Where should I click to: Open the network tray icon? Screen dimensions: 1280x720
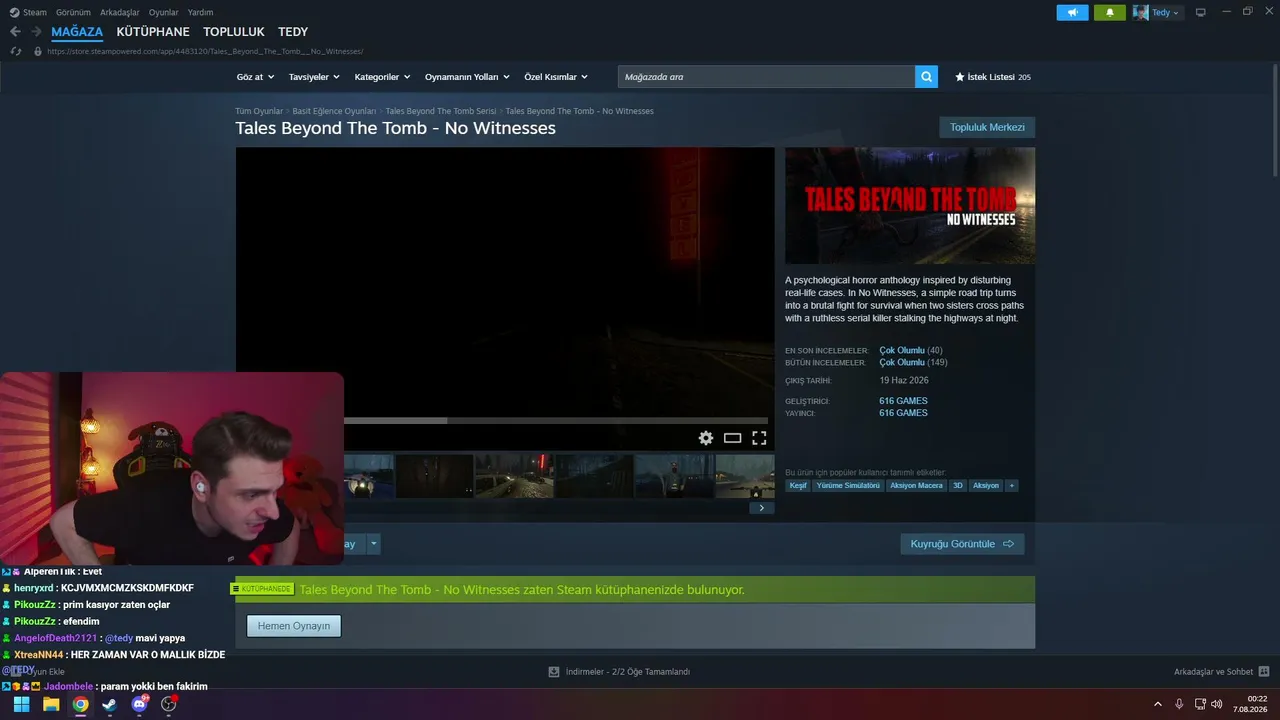click(1199, 704)
